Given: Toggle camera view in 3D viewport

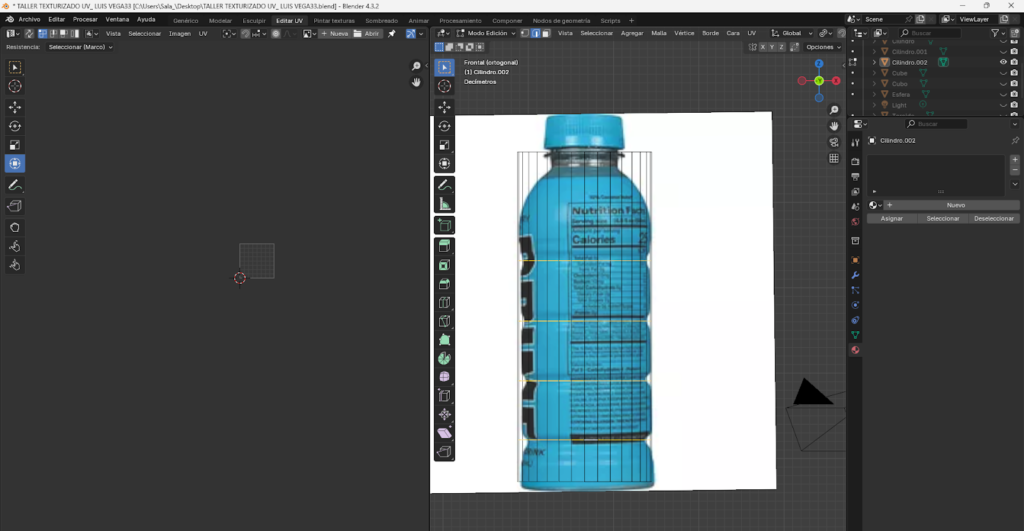Looking at the screenshot, I should 834,142.
